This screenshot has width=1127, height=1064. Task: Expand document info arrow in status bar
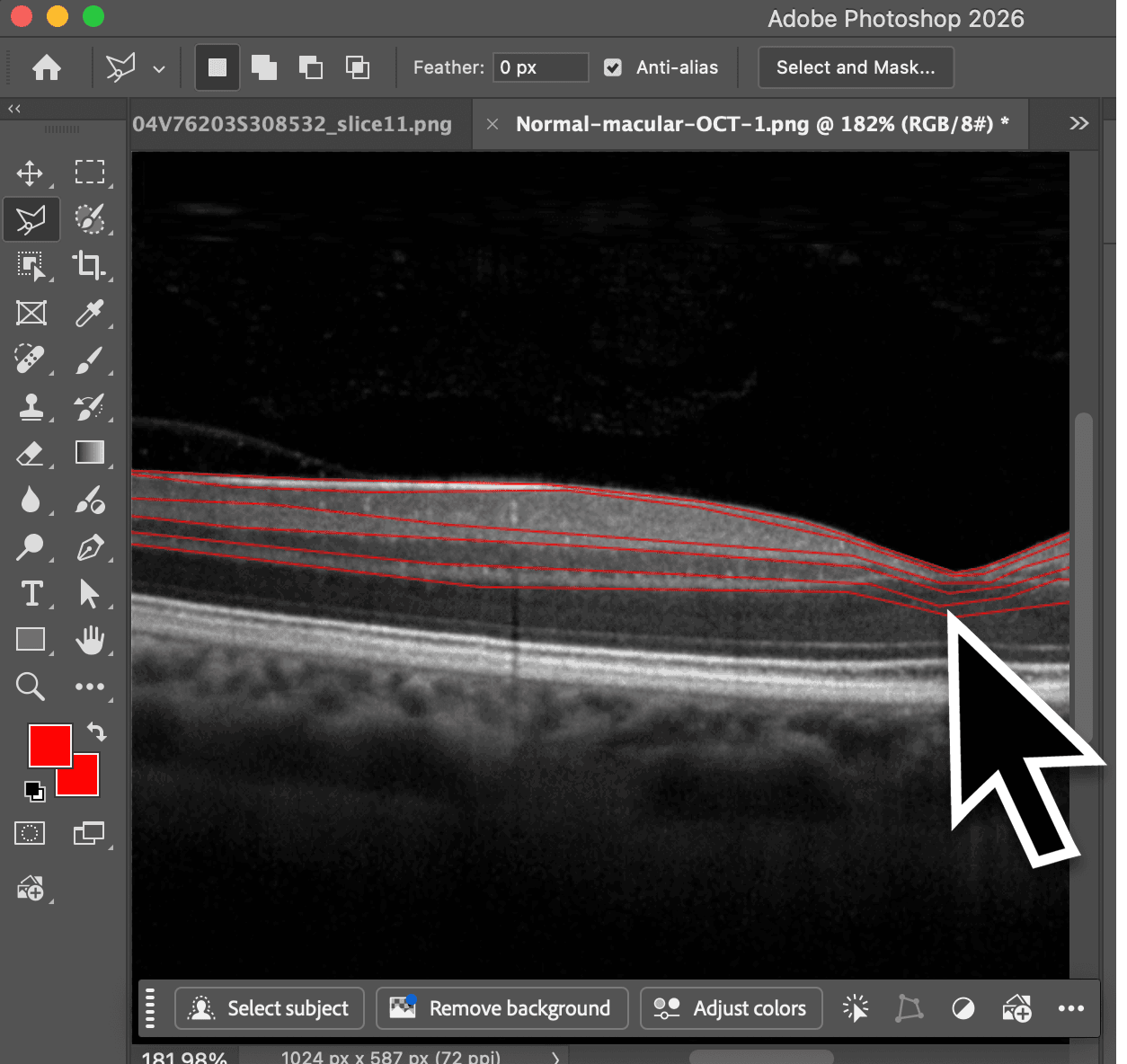pos(555,1058)
